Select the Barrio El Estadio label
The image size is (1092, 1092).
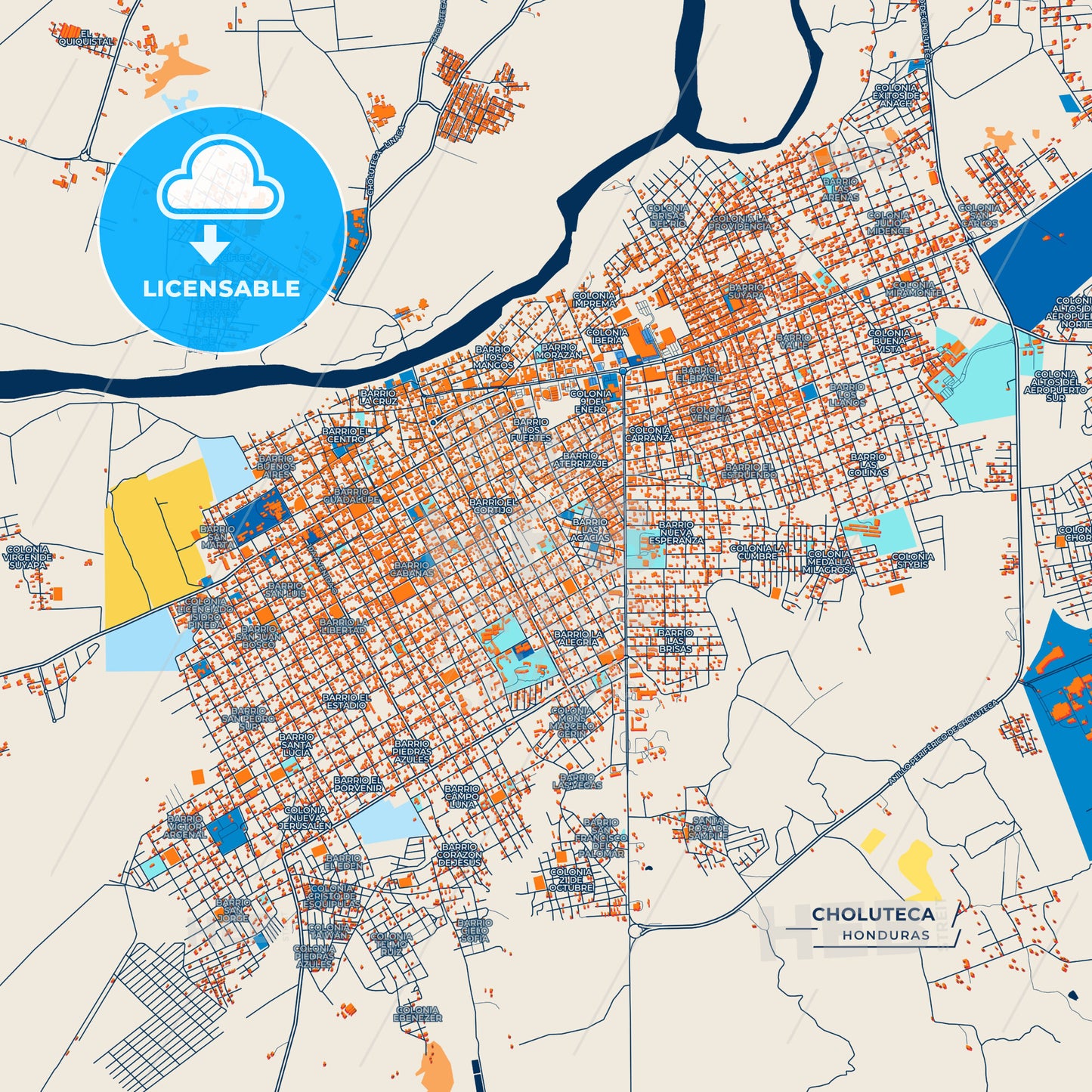[346, 701]
